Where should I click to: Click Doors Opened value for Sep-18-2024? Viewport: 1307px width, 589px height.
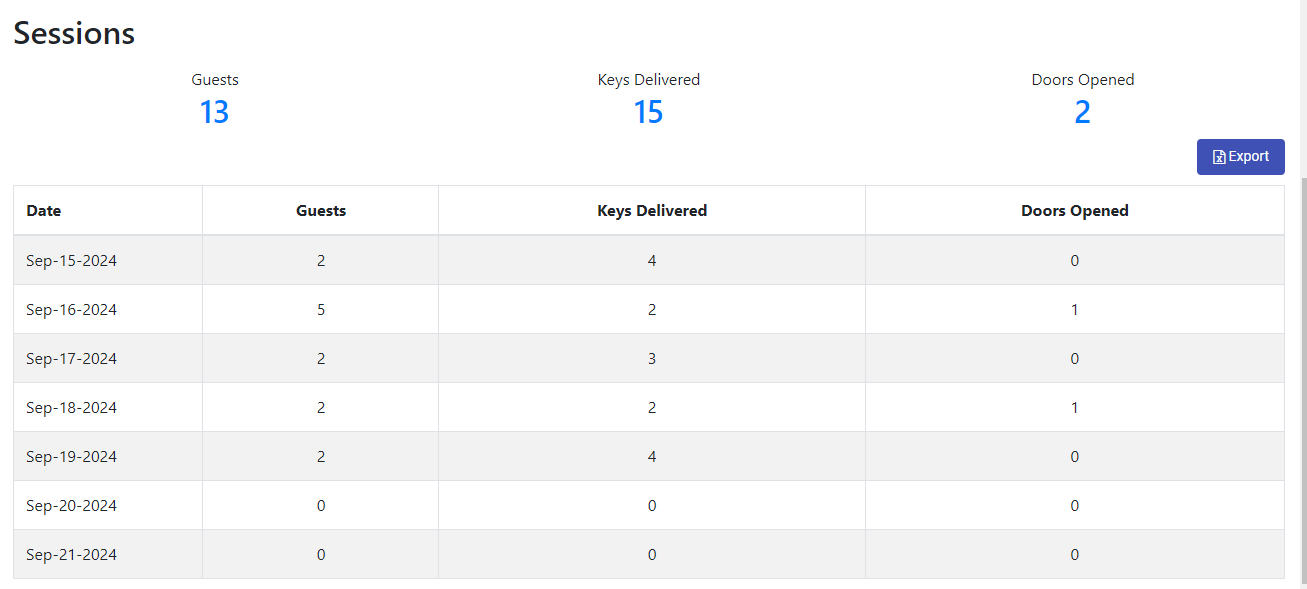[1075, 408]
